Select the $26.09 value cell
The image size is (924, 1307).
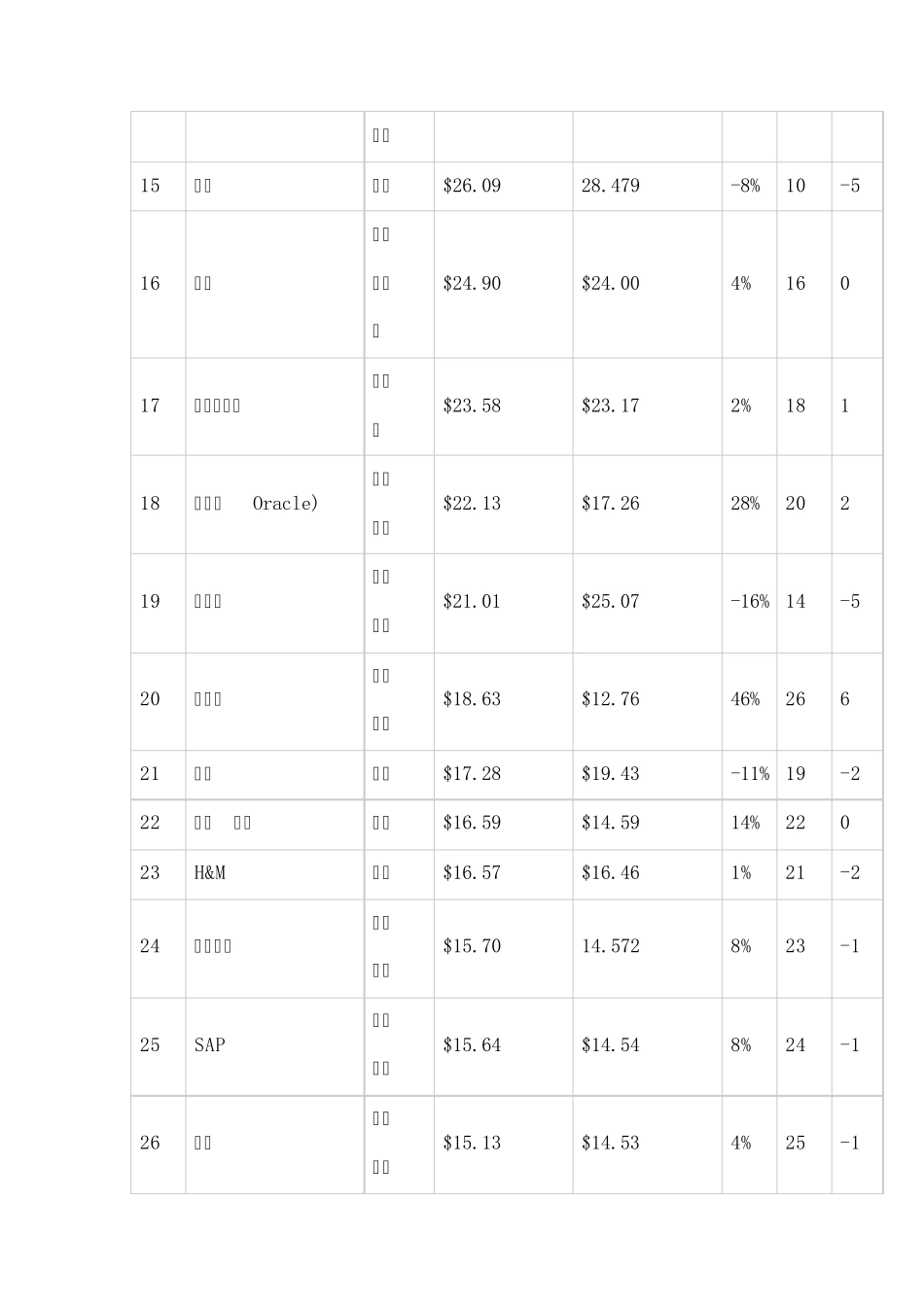472,186
